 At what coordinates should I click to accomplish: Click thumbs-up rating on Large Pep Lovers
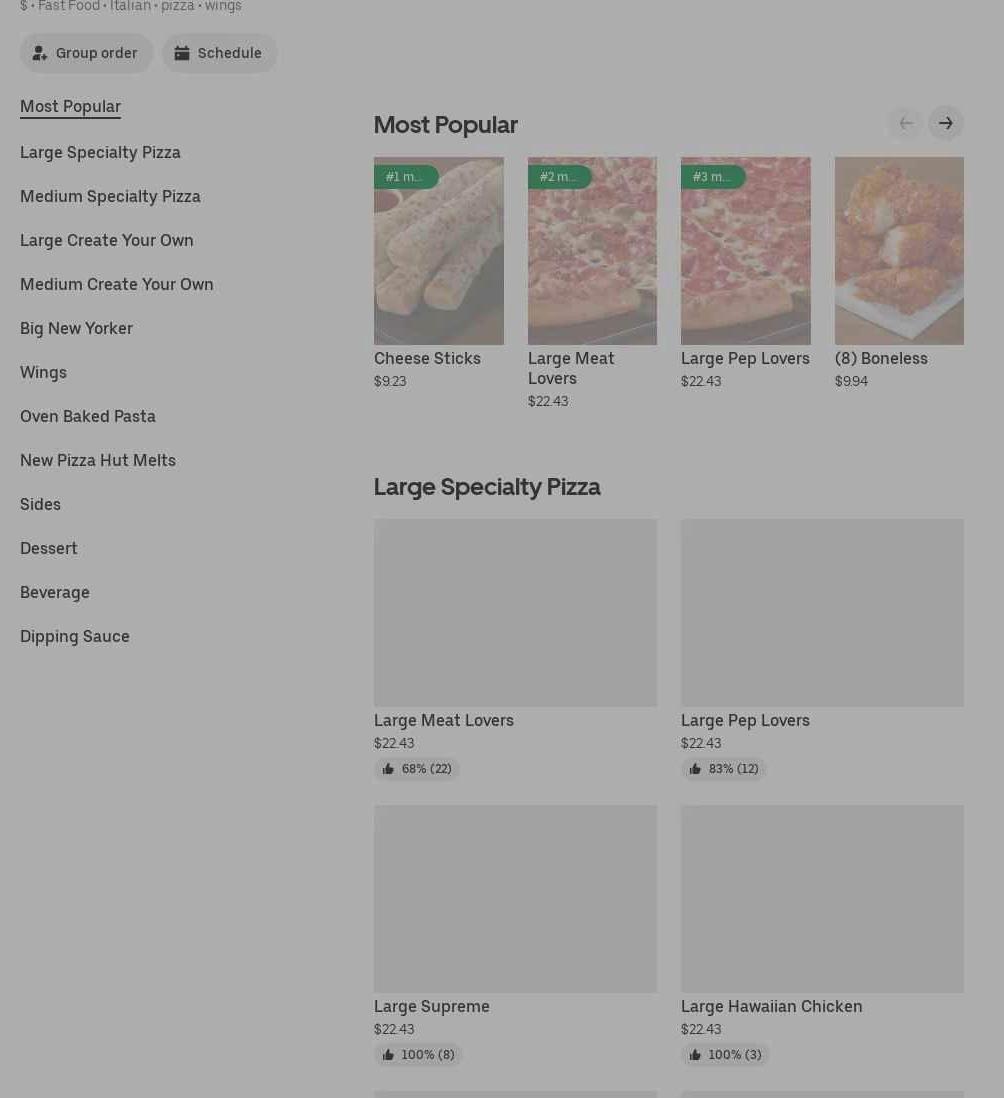[x=724, y=769]
